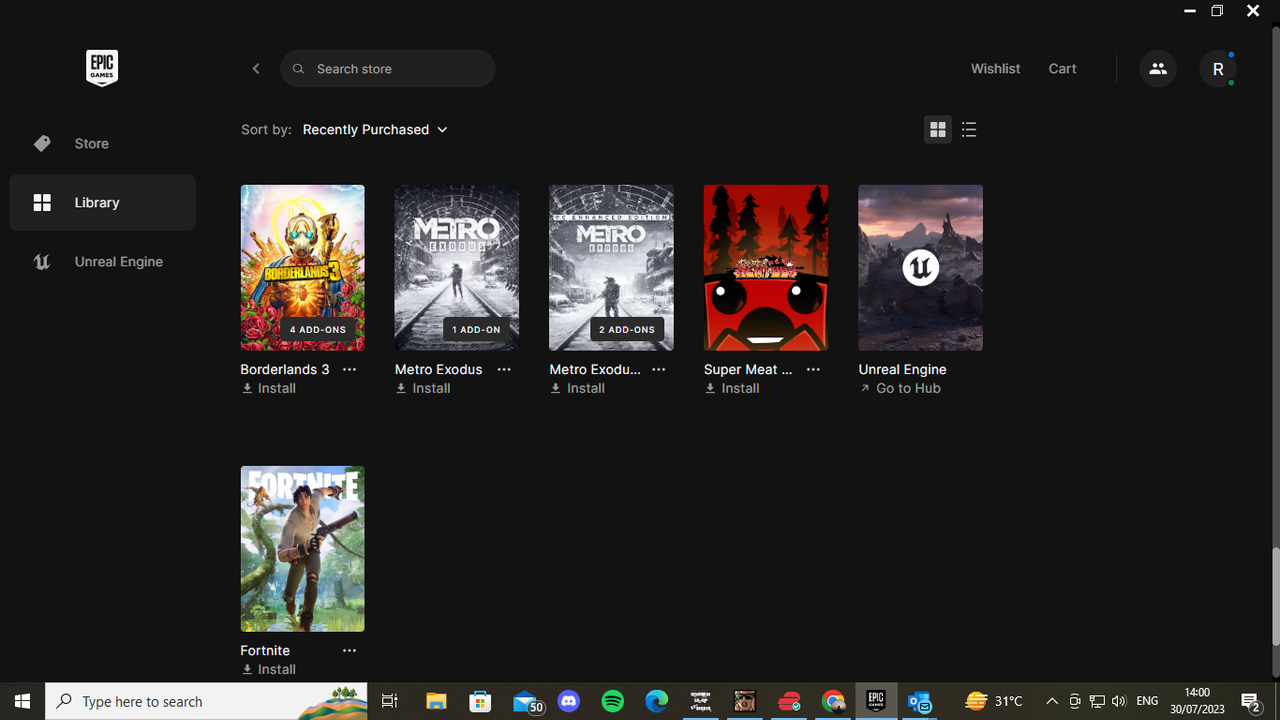Screen dimensions: 1280x720
Task: Click the 4 ADD-ONS badge on Borderlands 3
Action: point(318,329)
